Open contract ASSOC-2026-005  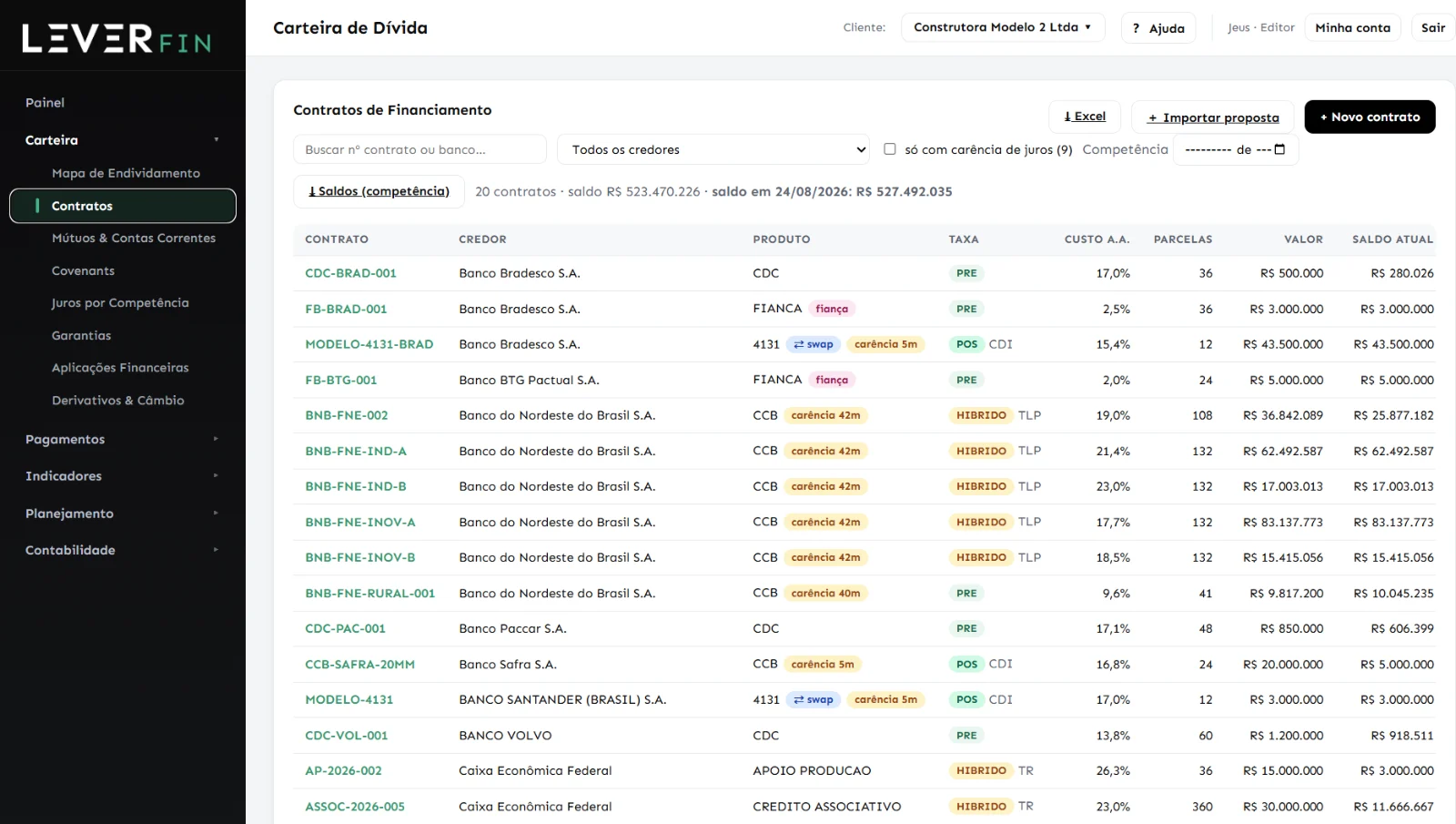tap(355, 807)
